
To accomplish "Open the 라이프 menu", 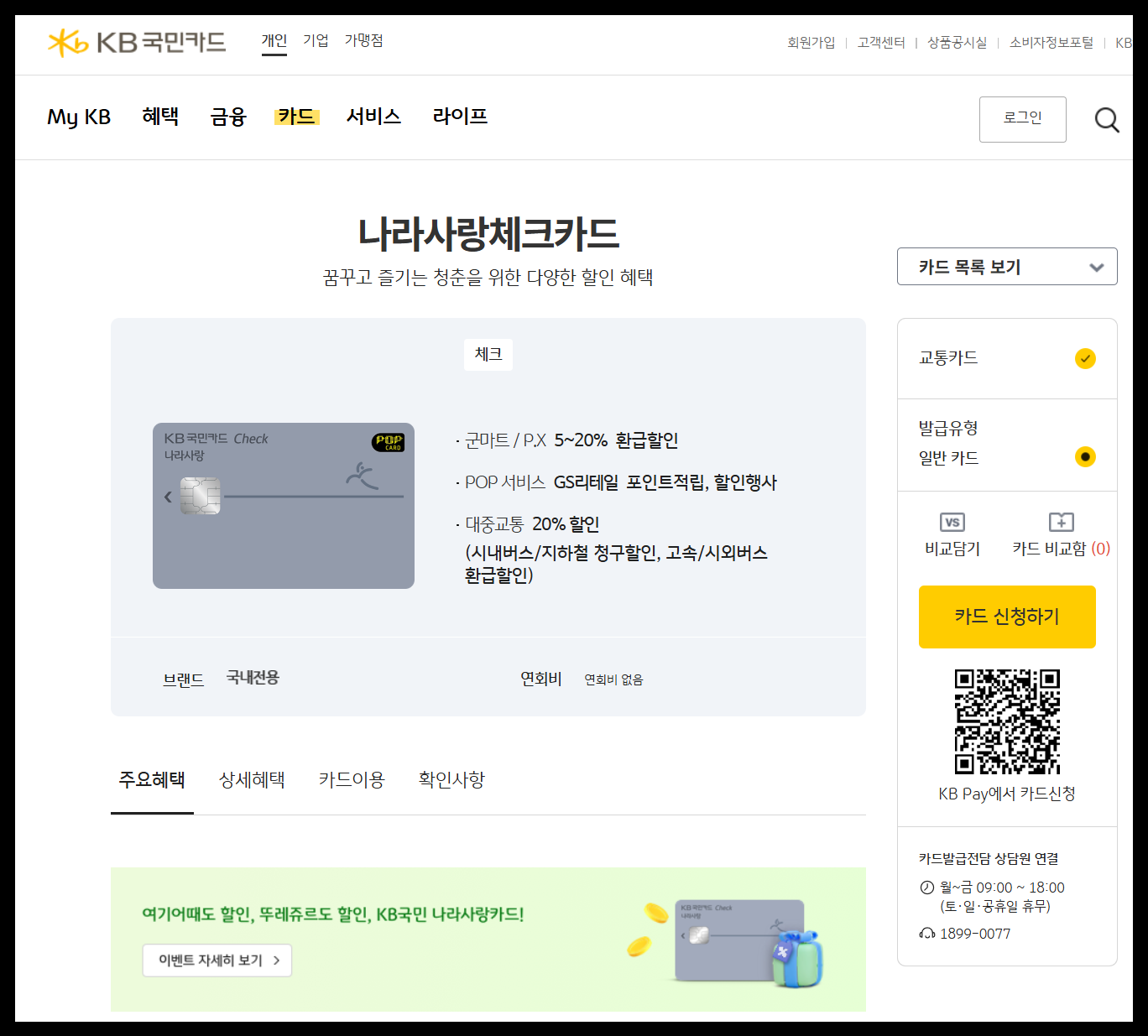I will (x=460, y=116).
